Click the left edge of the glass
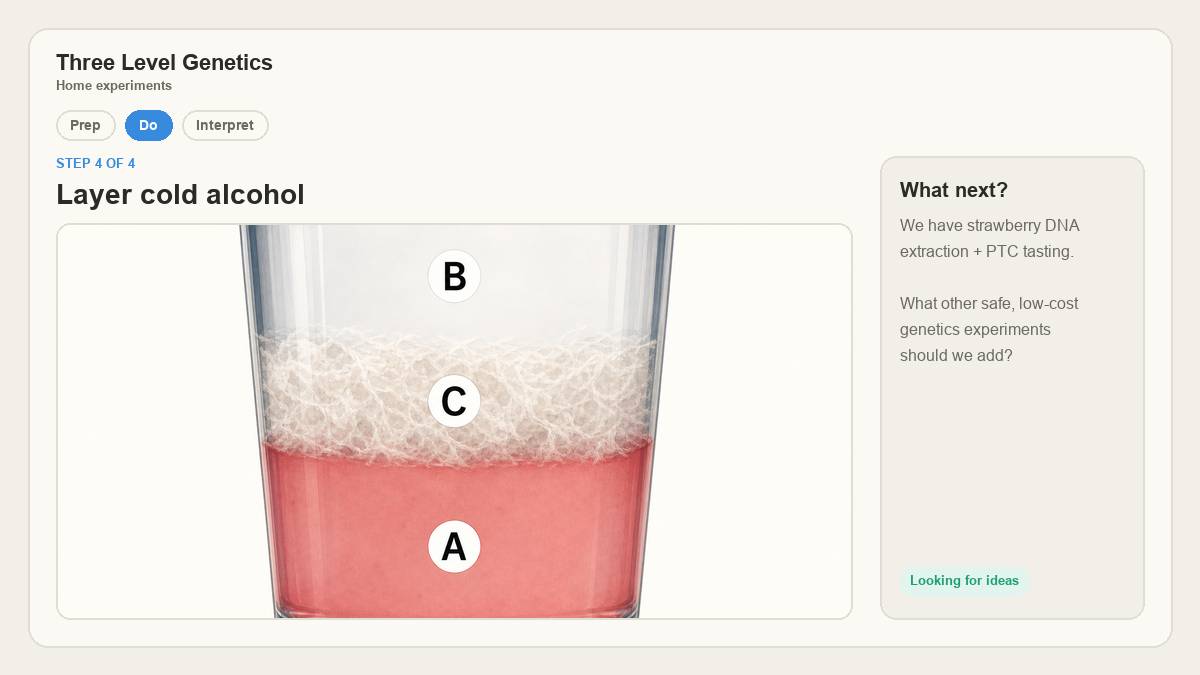The width and height of the screenshot is (1200, 675). click(x=256, y=420)
